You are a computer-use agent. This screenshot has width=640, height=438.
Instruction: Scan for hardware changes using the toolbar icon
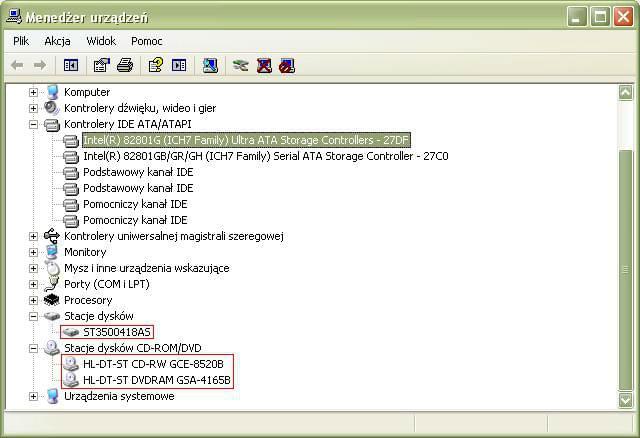[x=210, y=65]
